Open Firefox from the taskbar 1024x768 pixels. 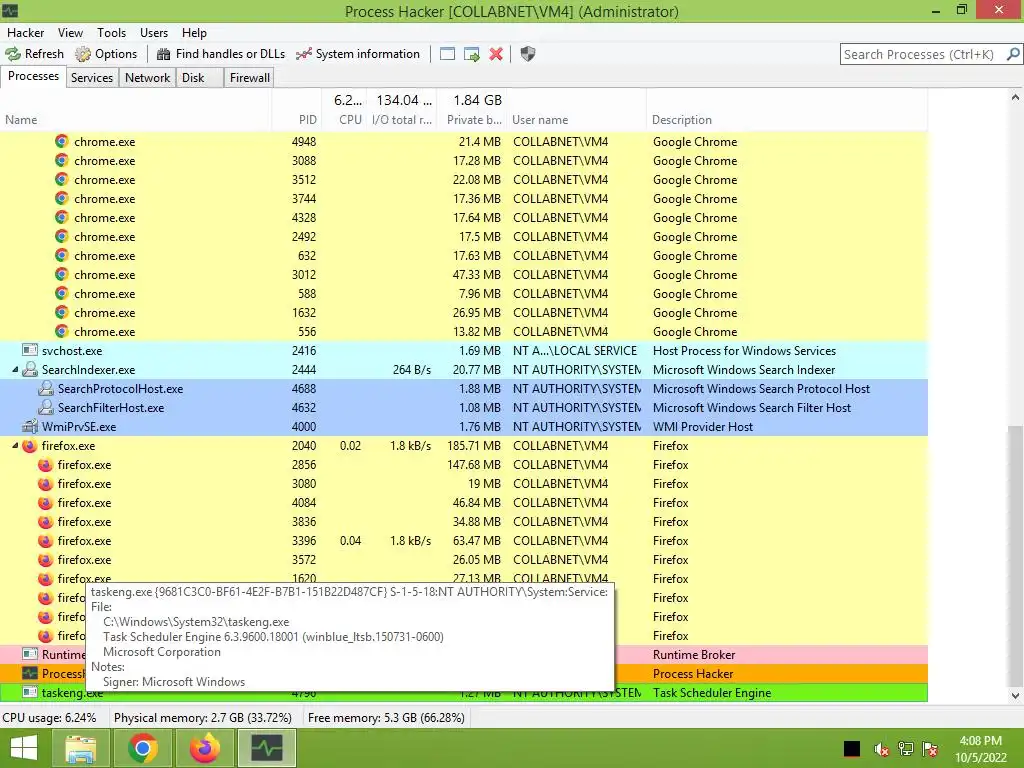204,748
